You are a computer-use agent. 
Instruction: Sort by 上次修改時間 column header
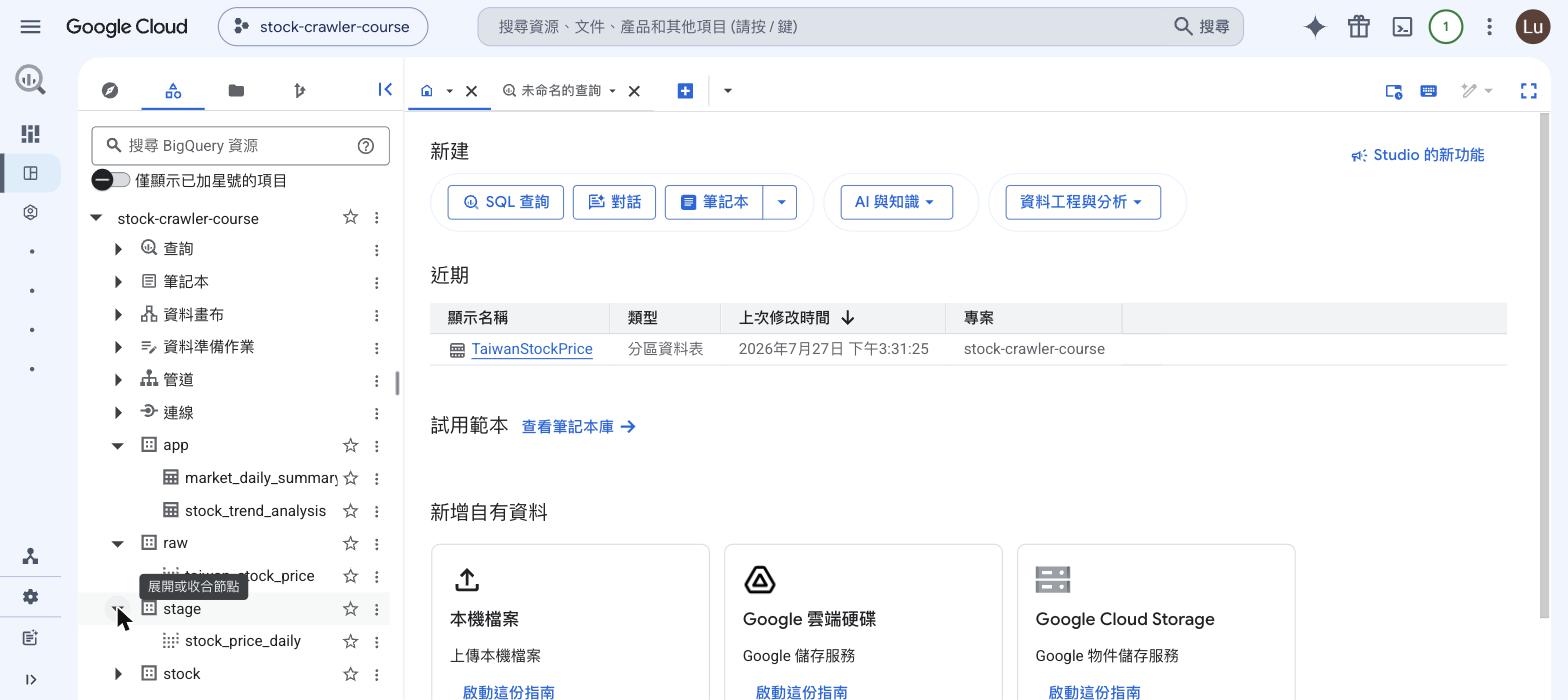[797, 318]
